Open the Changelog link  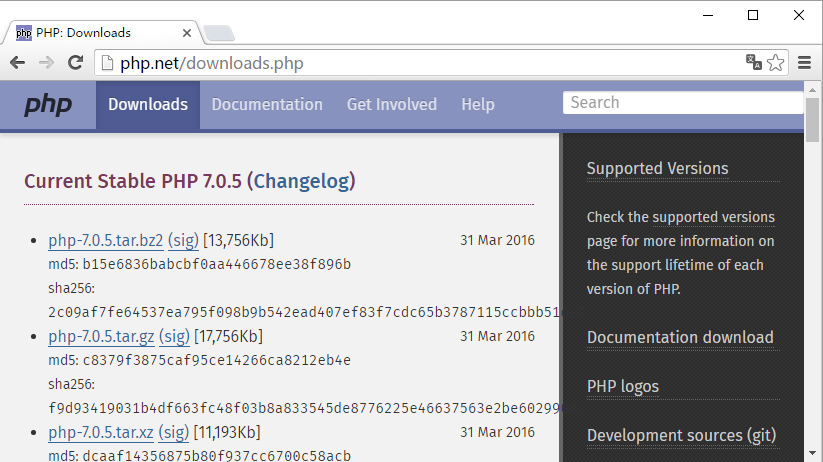[x=301, y=181]
